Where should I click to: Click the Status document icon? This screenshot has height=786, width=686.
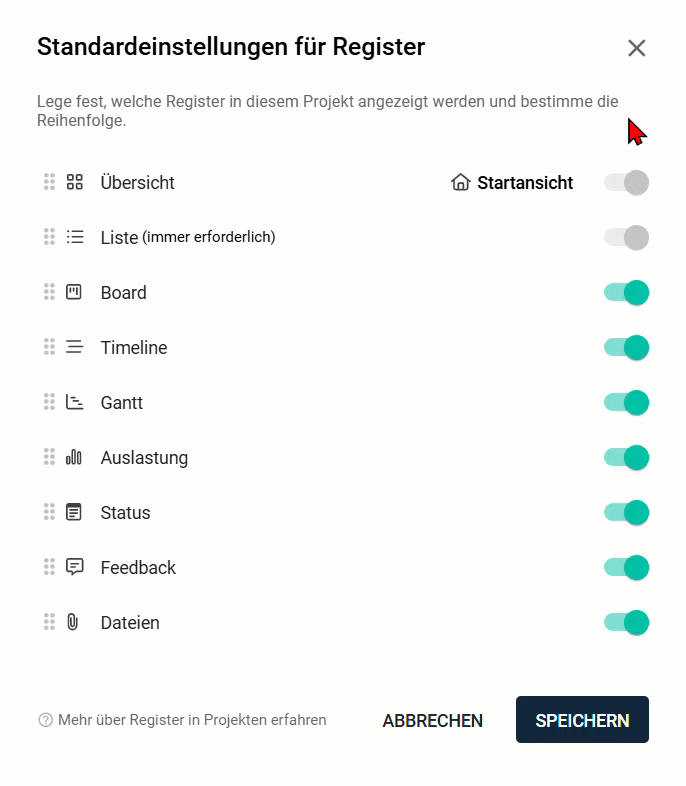74,512
